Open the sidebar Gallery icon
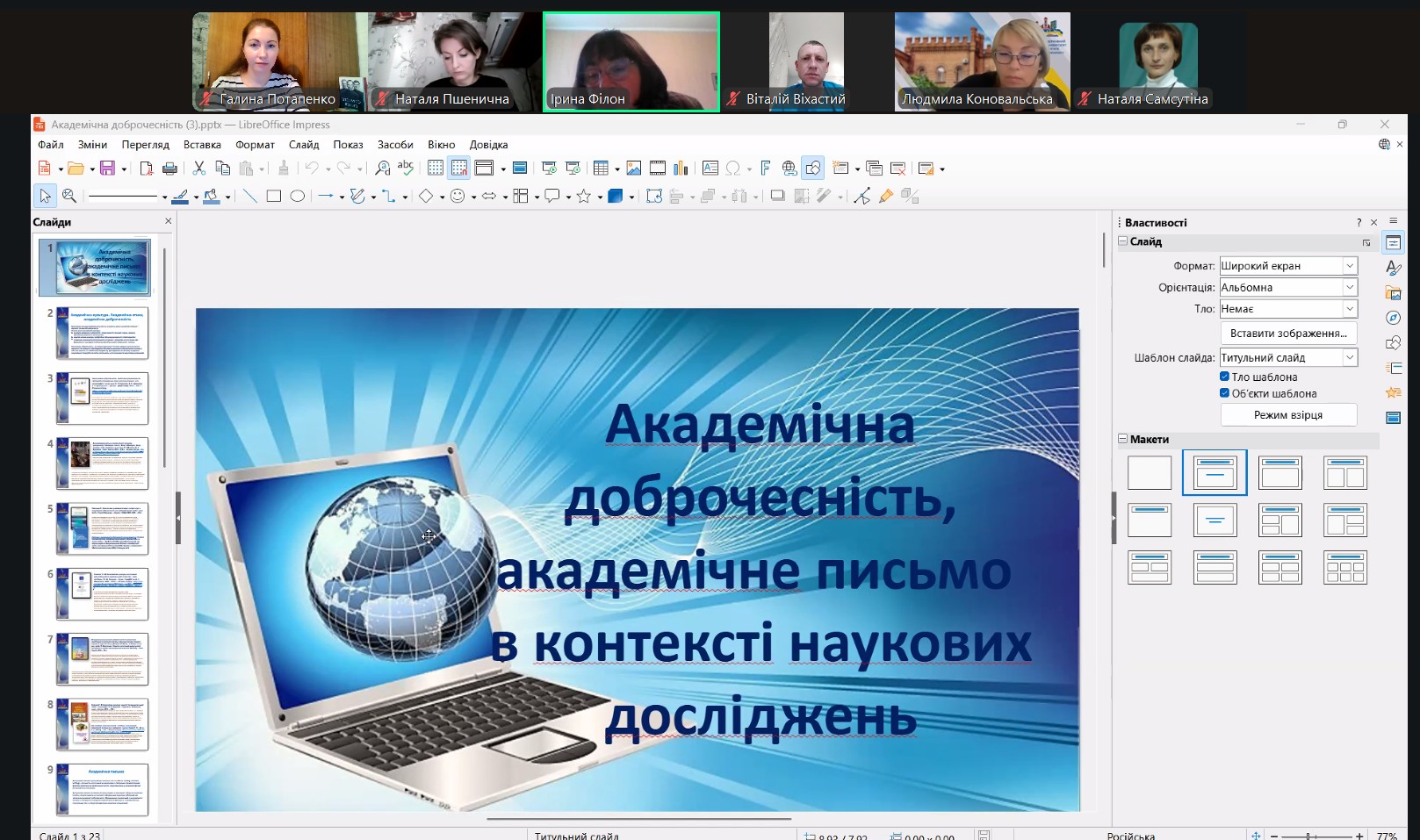The height and width of the screenshot is (840, 1420). pos(1393,293)
